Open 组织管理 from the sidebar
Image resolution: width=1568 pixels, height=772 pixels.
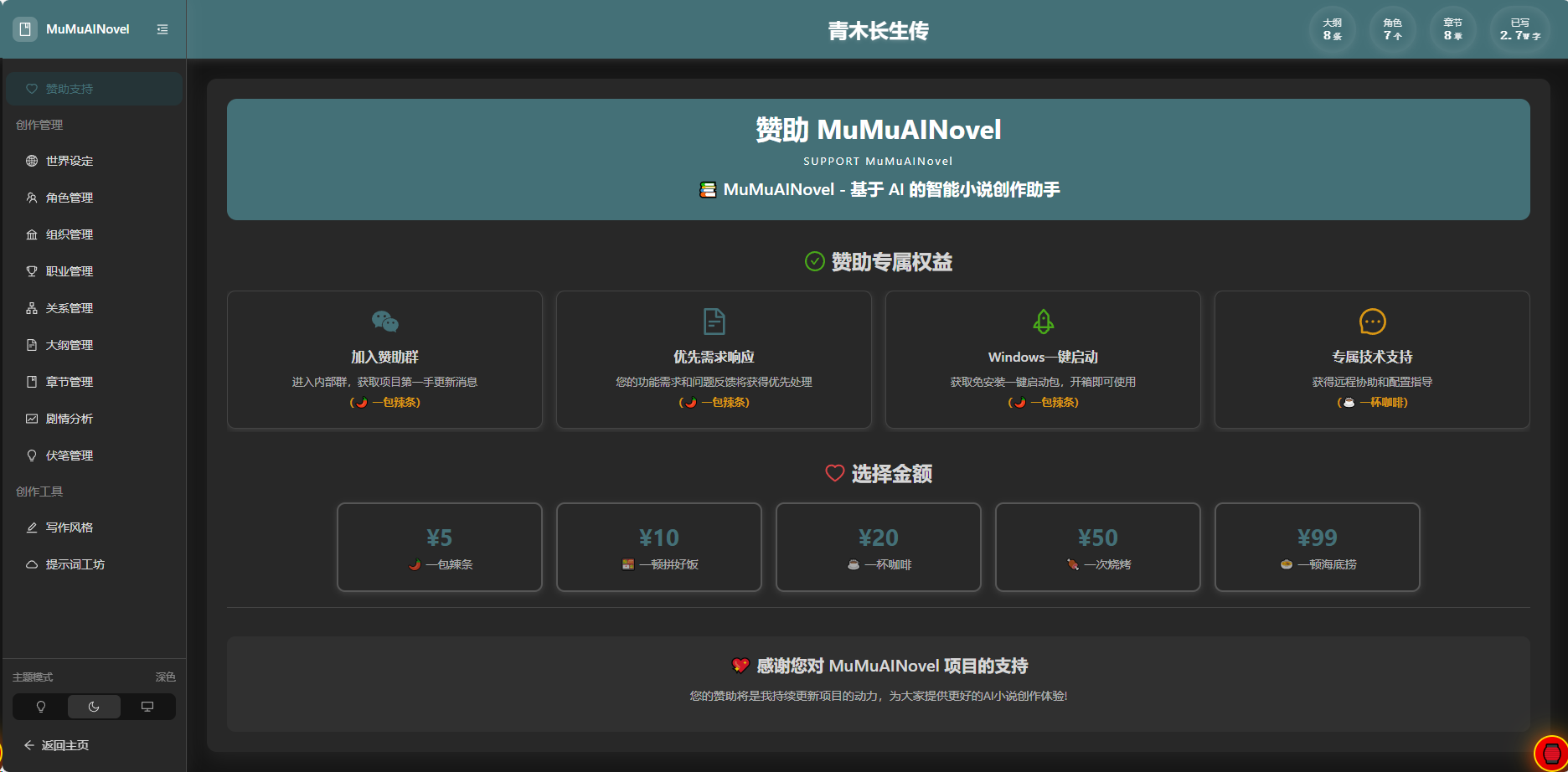click(x=94, y=234)
